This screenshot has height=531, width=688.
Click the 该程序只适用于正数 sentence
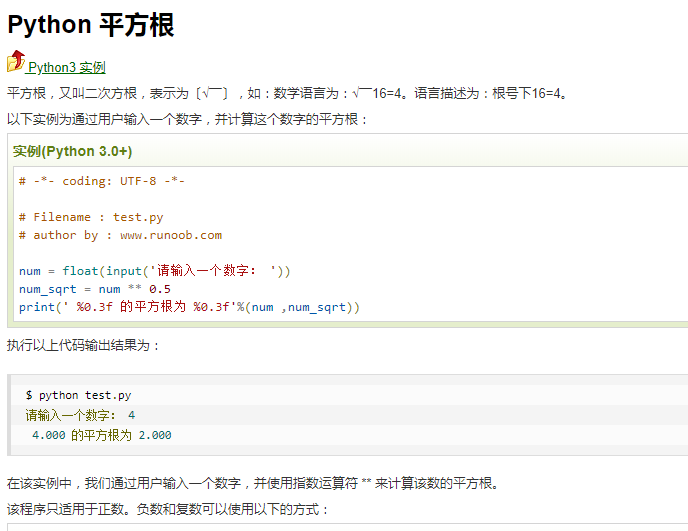[x=168, y=509]
